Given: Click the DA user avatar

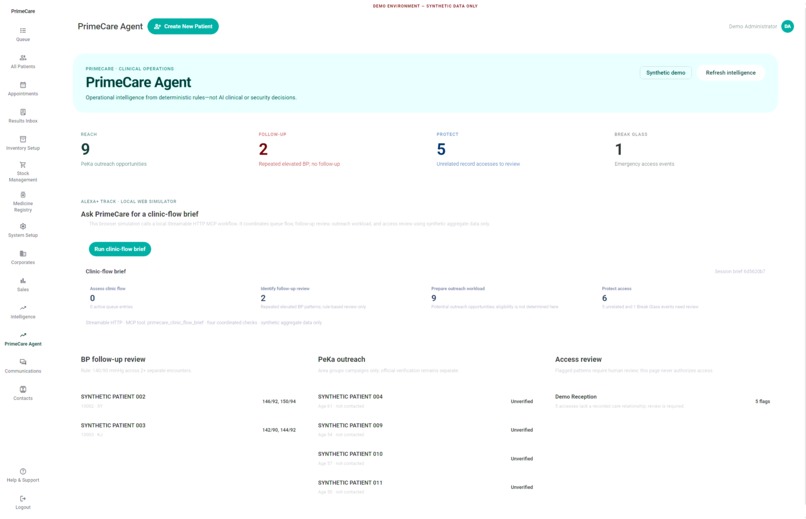Looking at the screenshot, I should (x=787, y=26).
